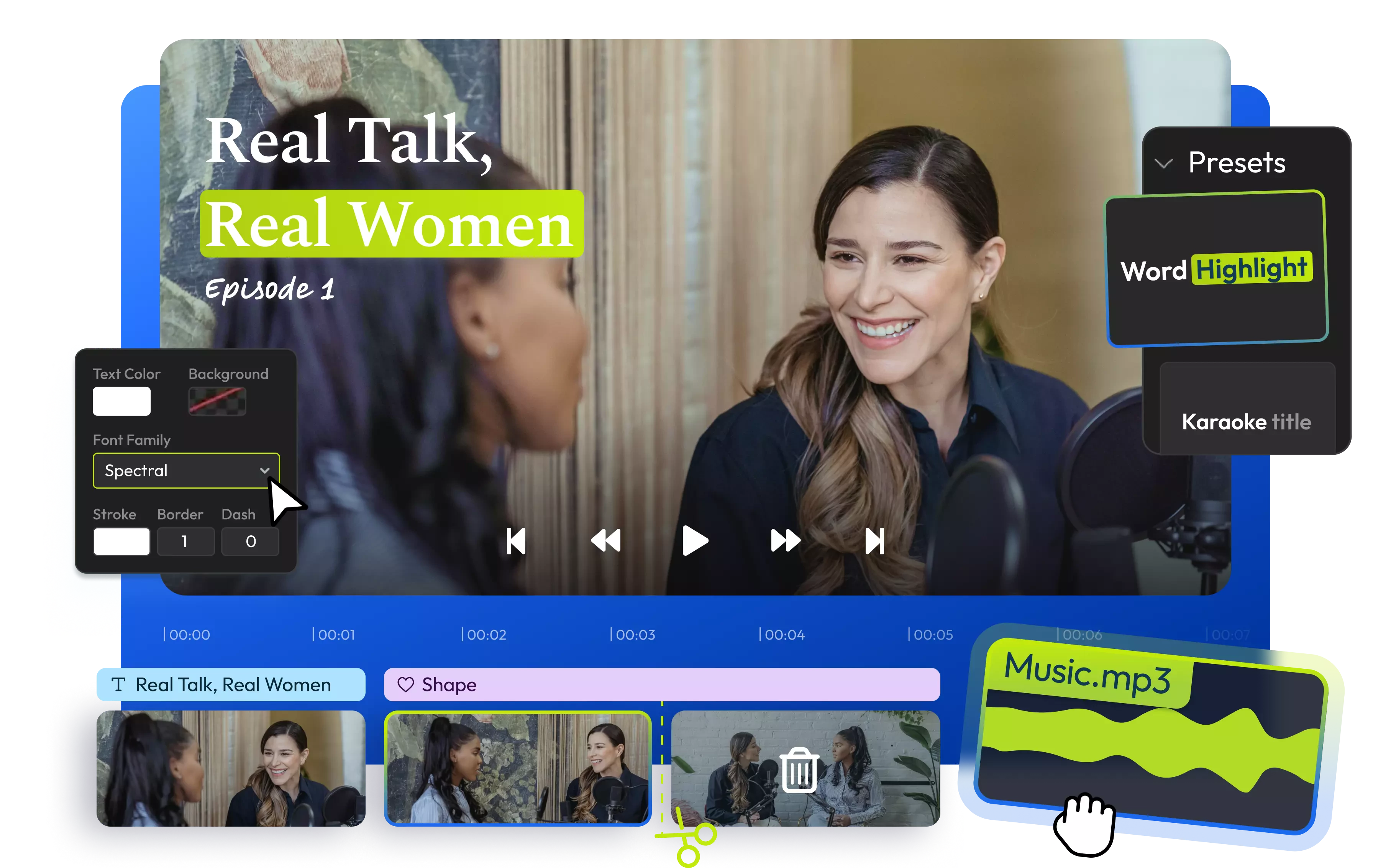The image size is (1391, 868).
Task: Click the Border label
Action: [180, 514]
